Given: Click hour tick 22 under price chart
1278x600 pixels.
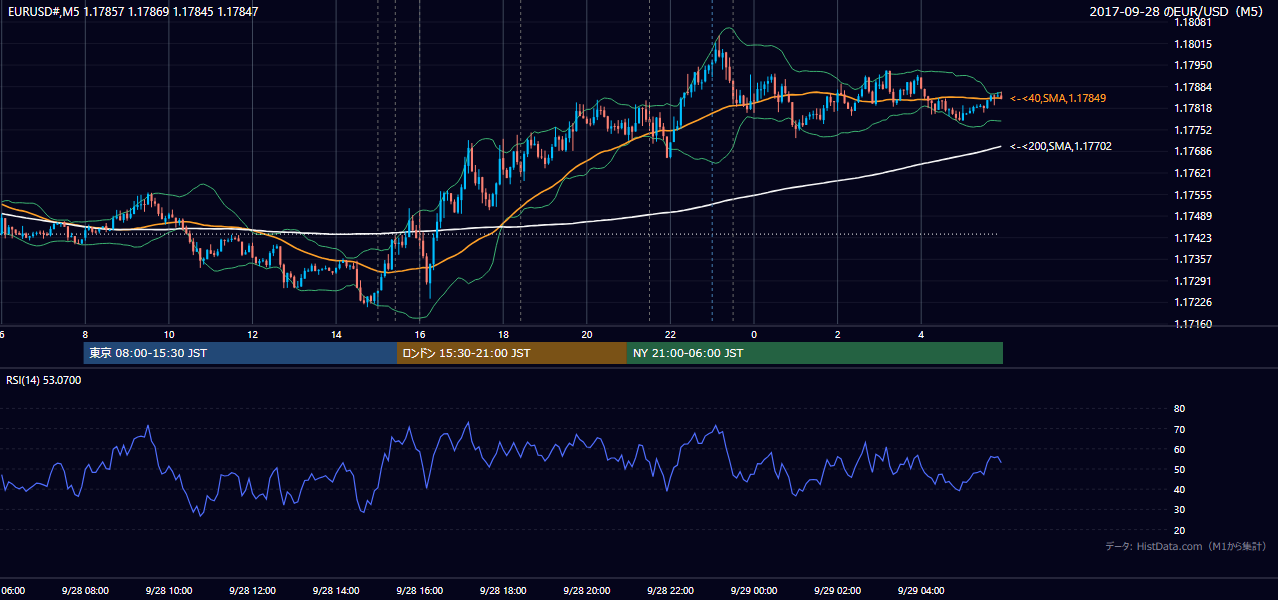Looking at the screenshot, I should (x=670, y=334).
